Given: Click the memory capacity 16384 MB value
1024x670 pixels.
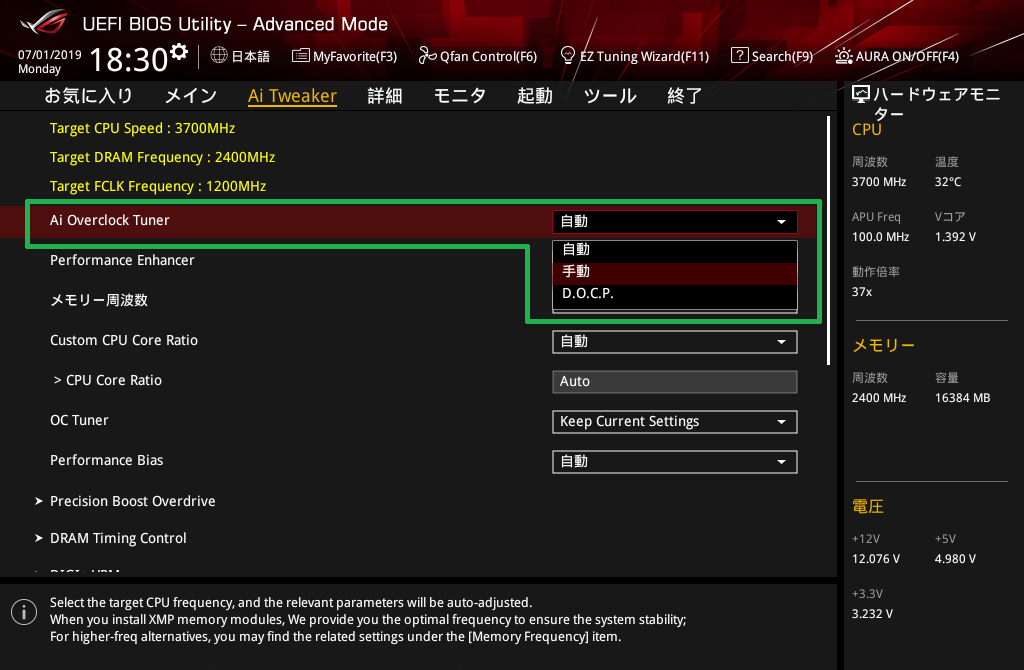Looking at the screenshot, I should [x=962, y=398].
